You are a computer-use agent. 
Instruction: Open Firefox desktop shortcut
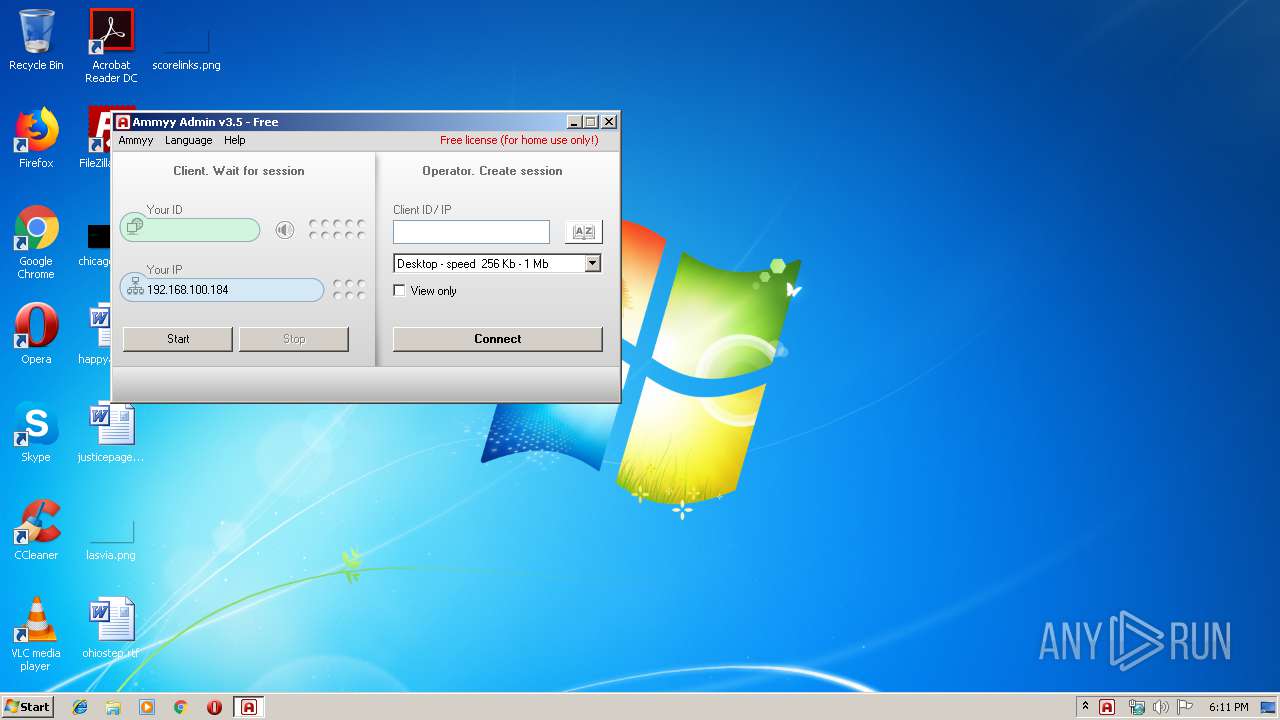(36, 138)
